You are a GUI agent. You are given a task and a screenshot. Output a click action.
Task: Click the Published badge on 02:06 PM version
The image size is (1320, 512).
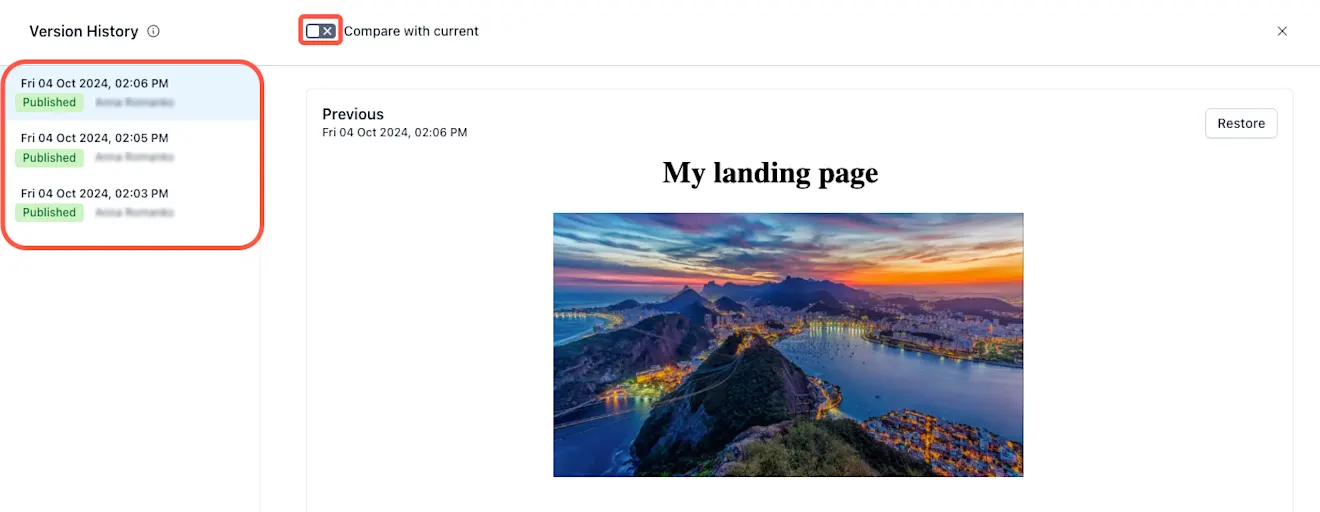49,102
